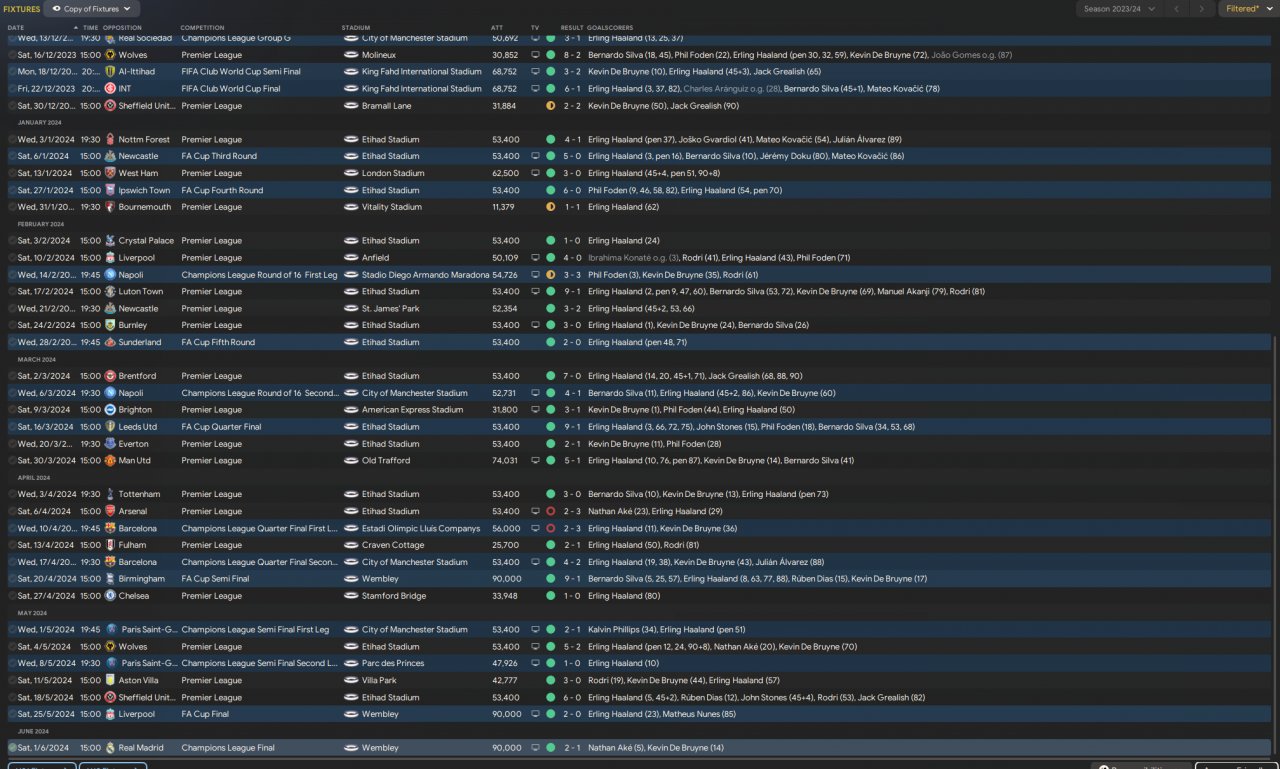The width and height of the screenshot is (1280, 769).
Task: Check the Aston Villa fixture row checkbox
Action: [x=12, y=681]
